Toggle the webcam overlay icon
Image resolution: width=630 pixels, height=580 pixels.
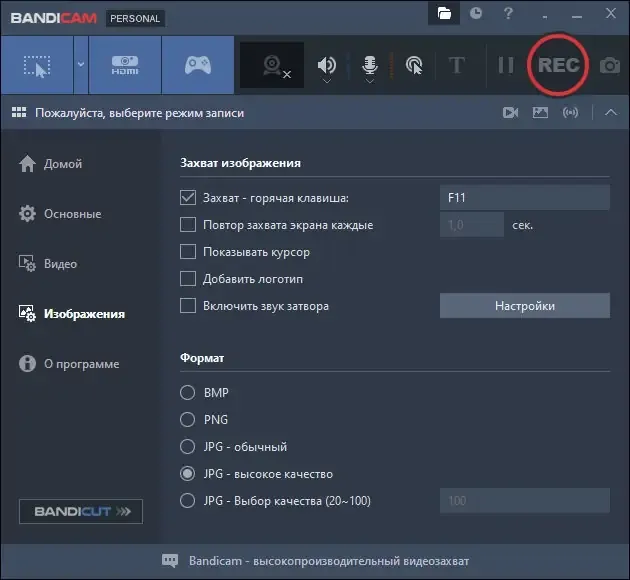point(272,65)
